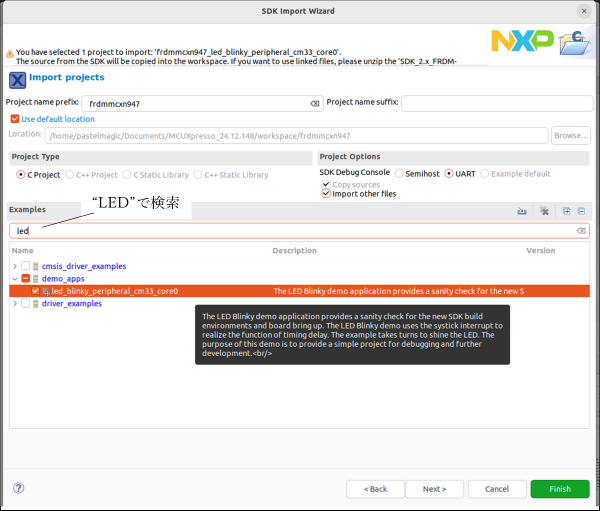The height and width of the screenshot is (511, 600).
Task: Clear the project name prefix field
Action: coord(314,103)
